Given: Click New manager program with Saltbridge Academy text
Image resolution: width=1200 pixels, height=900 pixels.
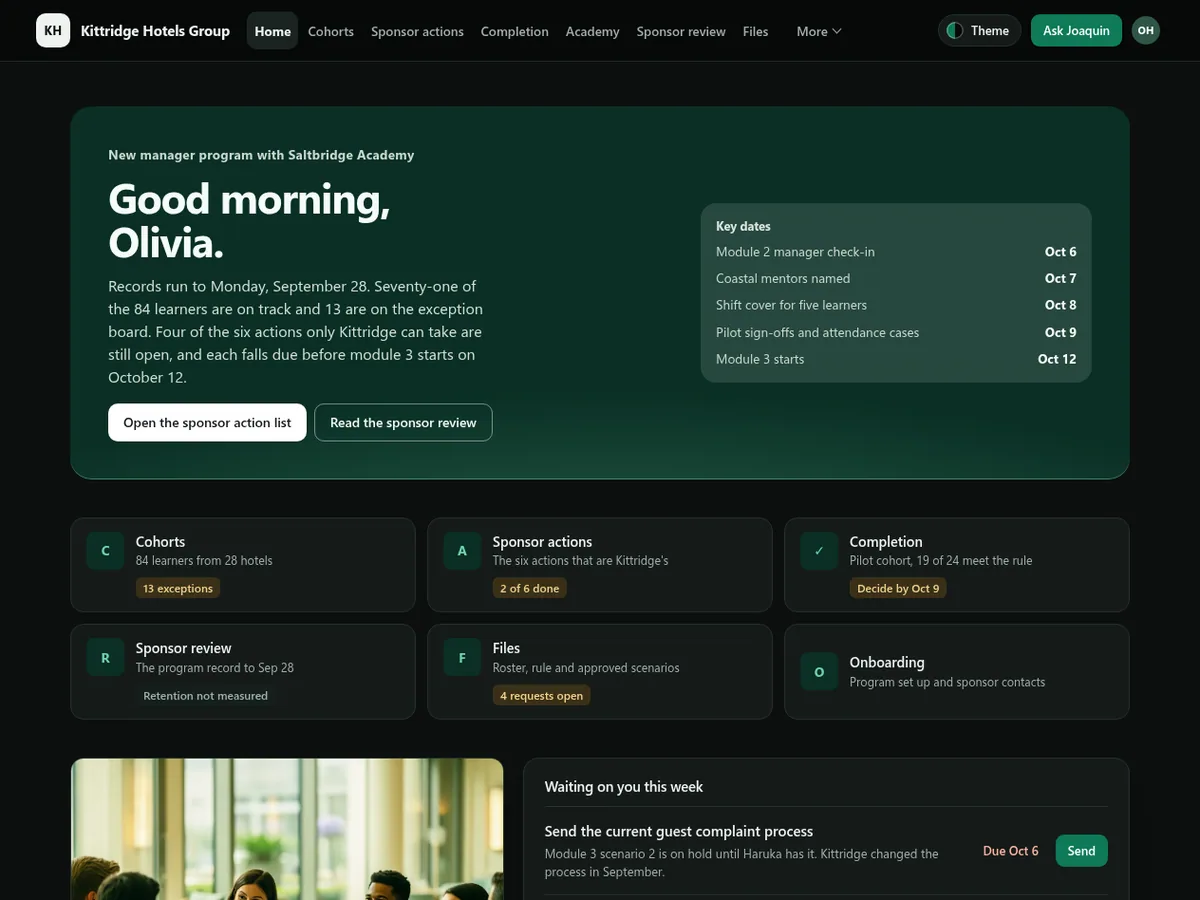Looking at the screenshot, I should [x=261, y=155].
